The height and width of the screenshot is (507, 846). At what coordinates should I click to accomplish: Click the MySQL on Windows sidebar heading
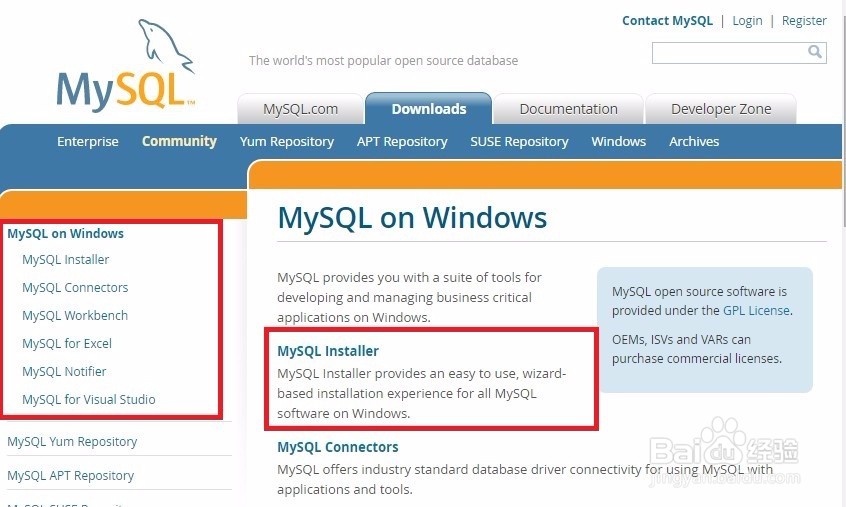pos(65,234)
